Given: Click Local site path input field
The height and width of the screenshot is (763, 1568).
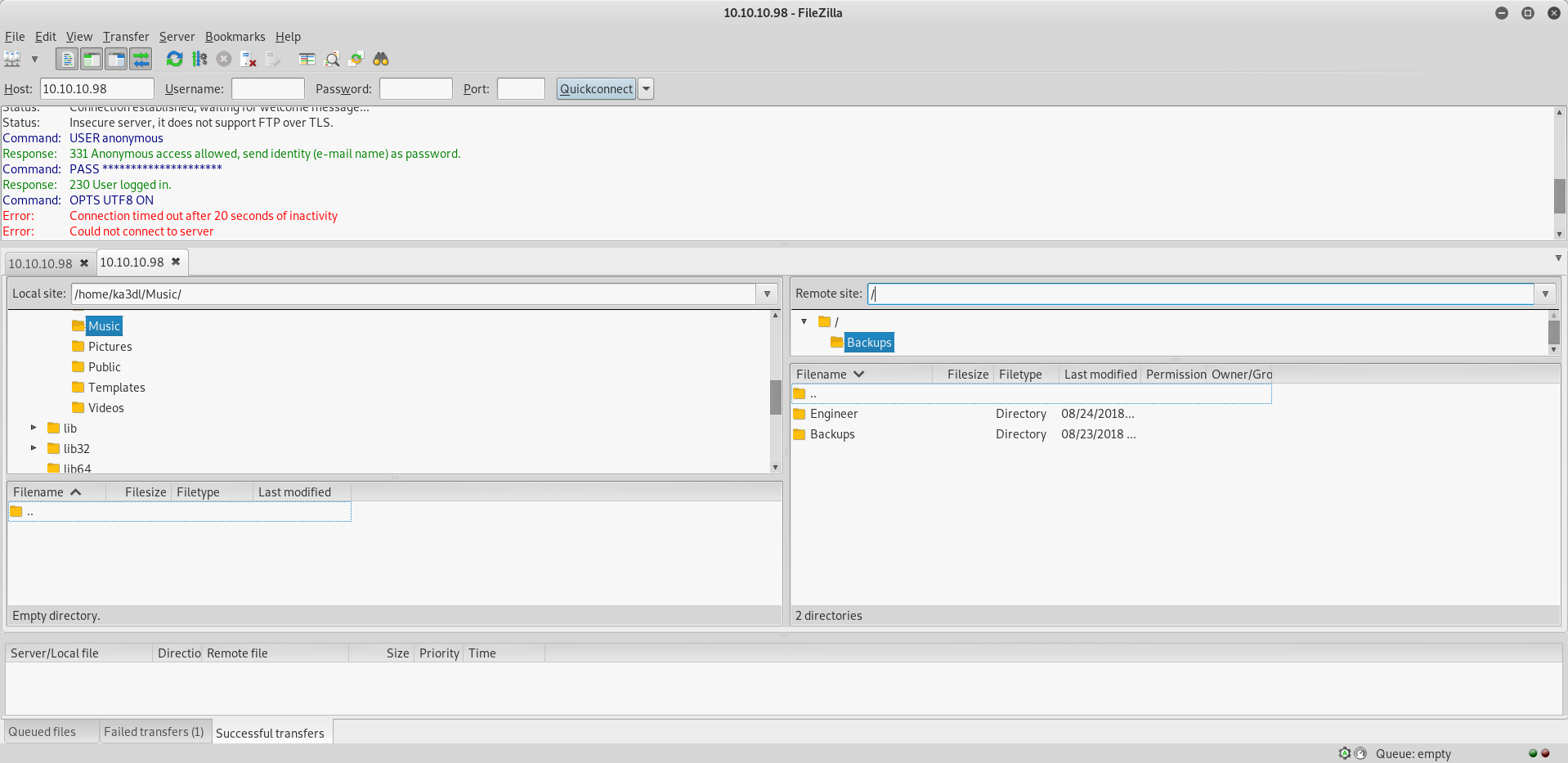Looking at the screenshot, I should (414, 294).
